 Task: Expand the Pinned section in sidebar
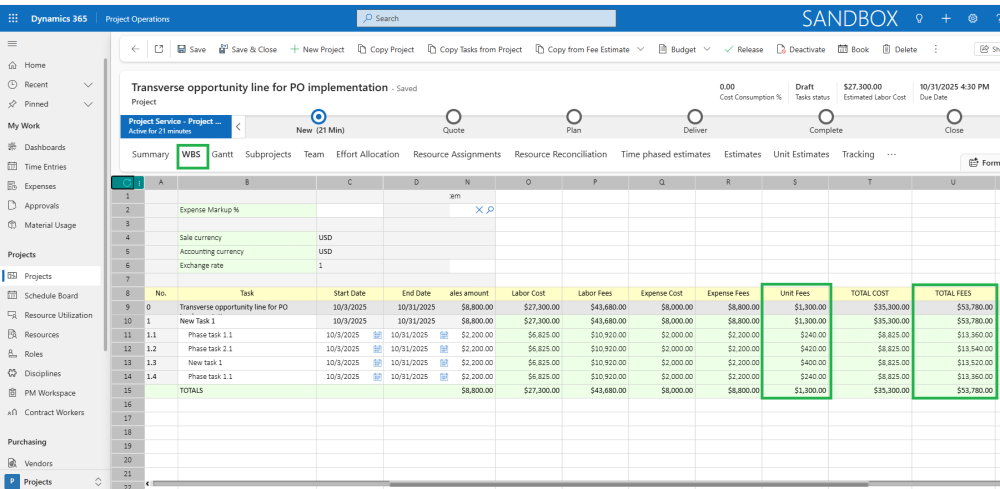click(x=88, y=104)
